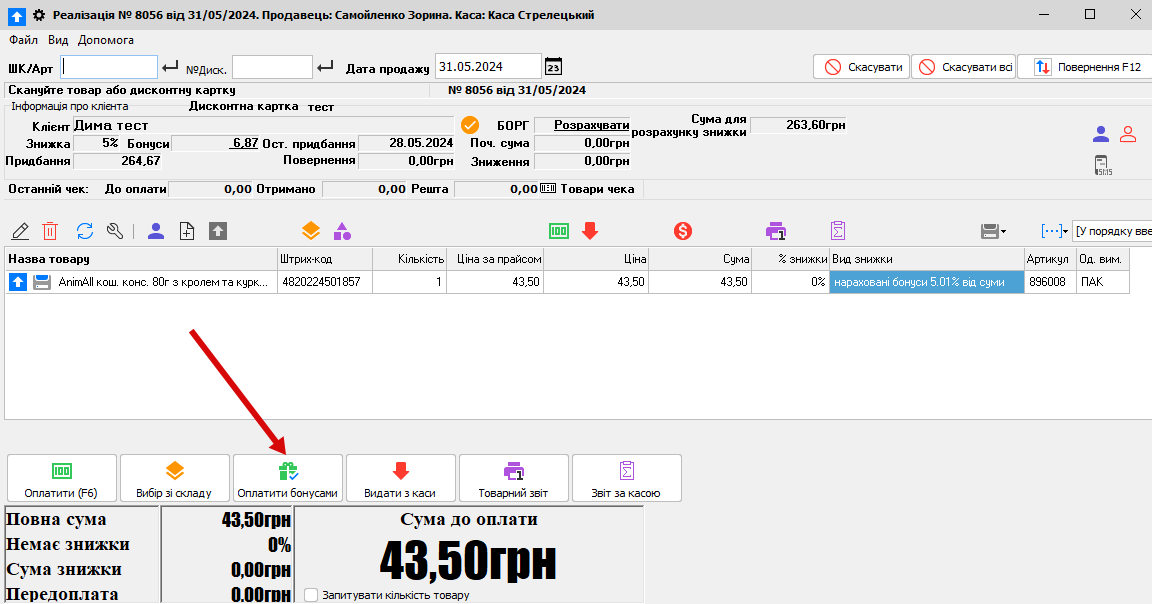Click the blue refresh arrows icon
This screenshot has width=1152, height=604.
pos(85,231)
